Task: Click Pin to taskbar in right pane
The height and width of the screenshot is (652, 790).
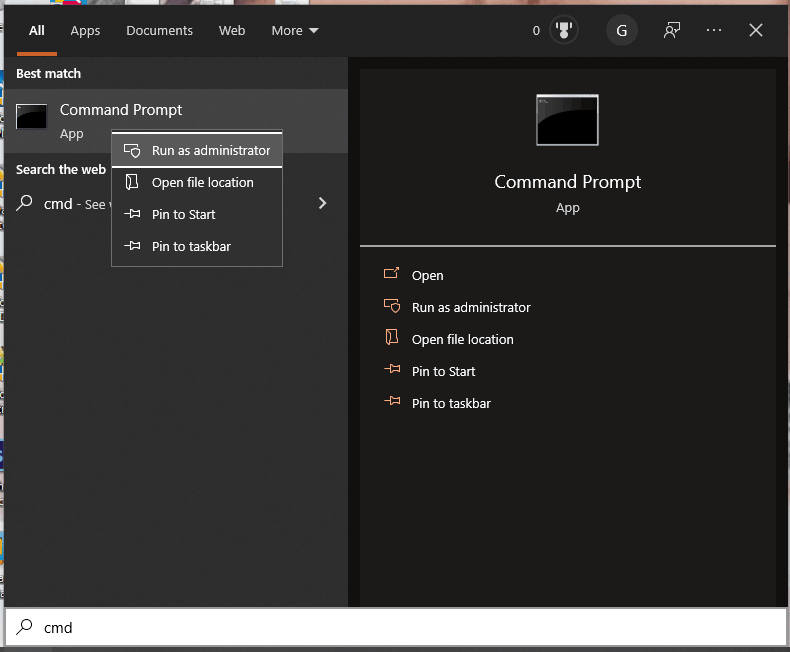Action: [451, 403]
